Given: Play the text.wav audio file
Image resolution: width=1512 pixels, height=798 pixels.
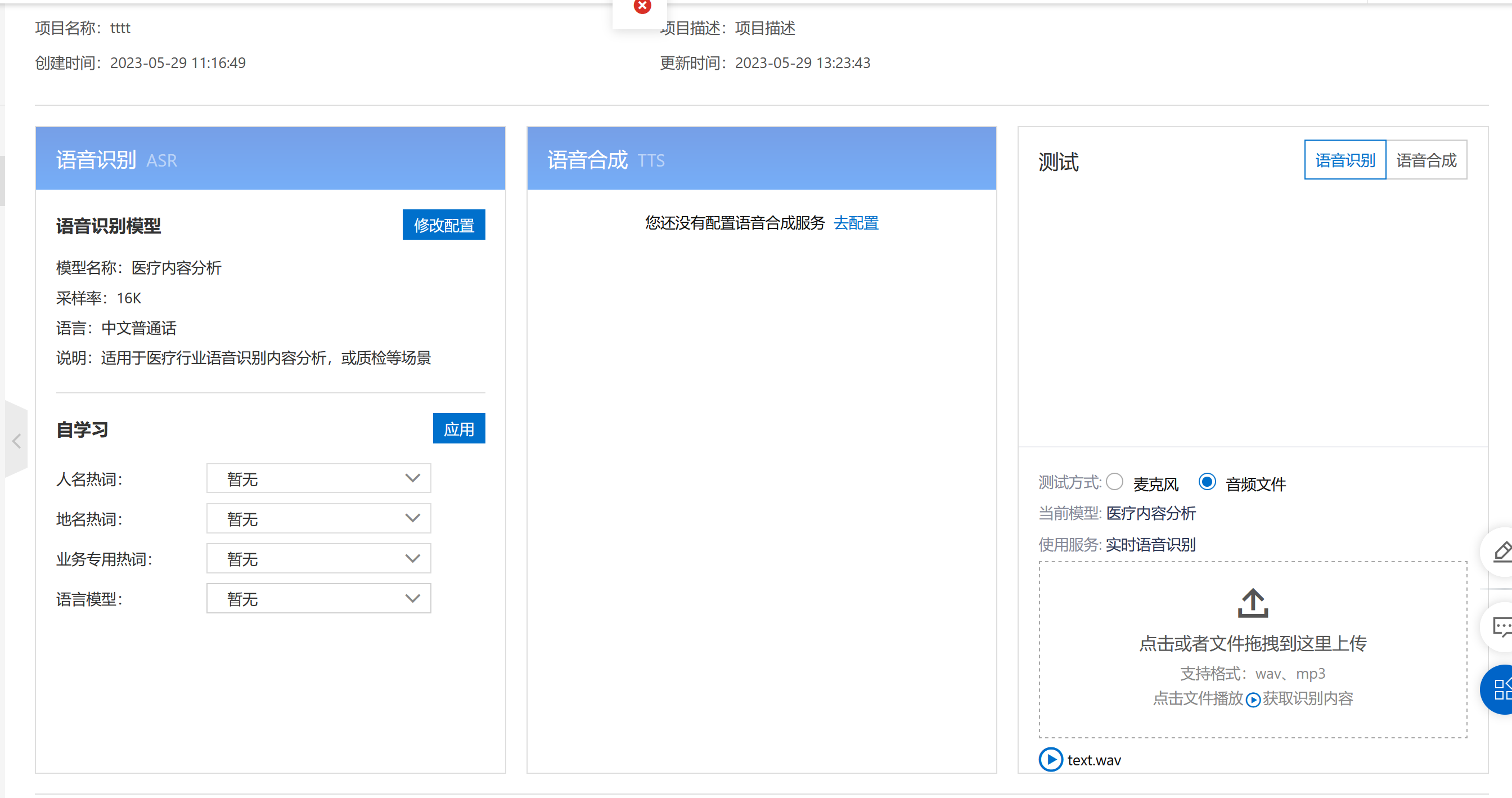Looking at the screenshot, I should pyautogui.click(x=1051, y=759).
